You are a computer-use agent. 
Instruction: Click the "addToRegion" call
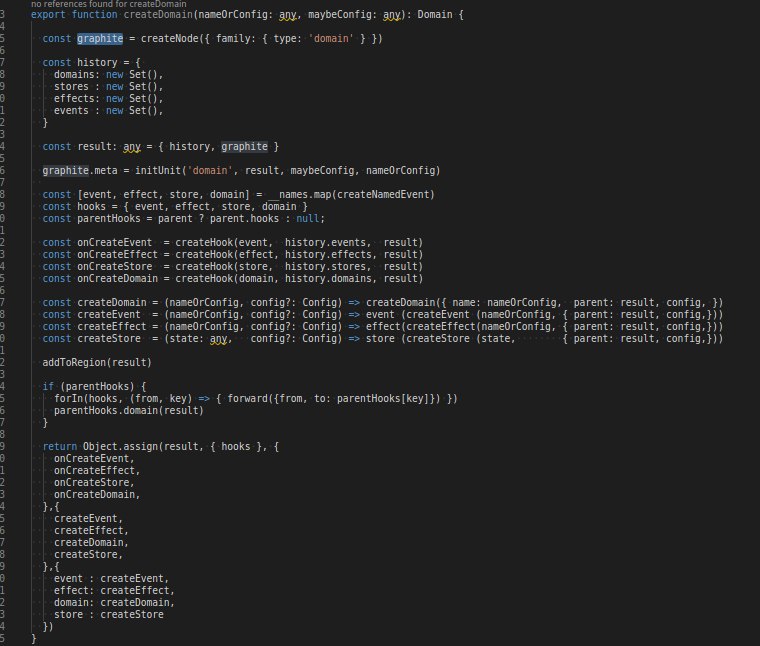click(74, 362)
